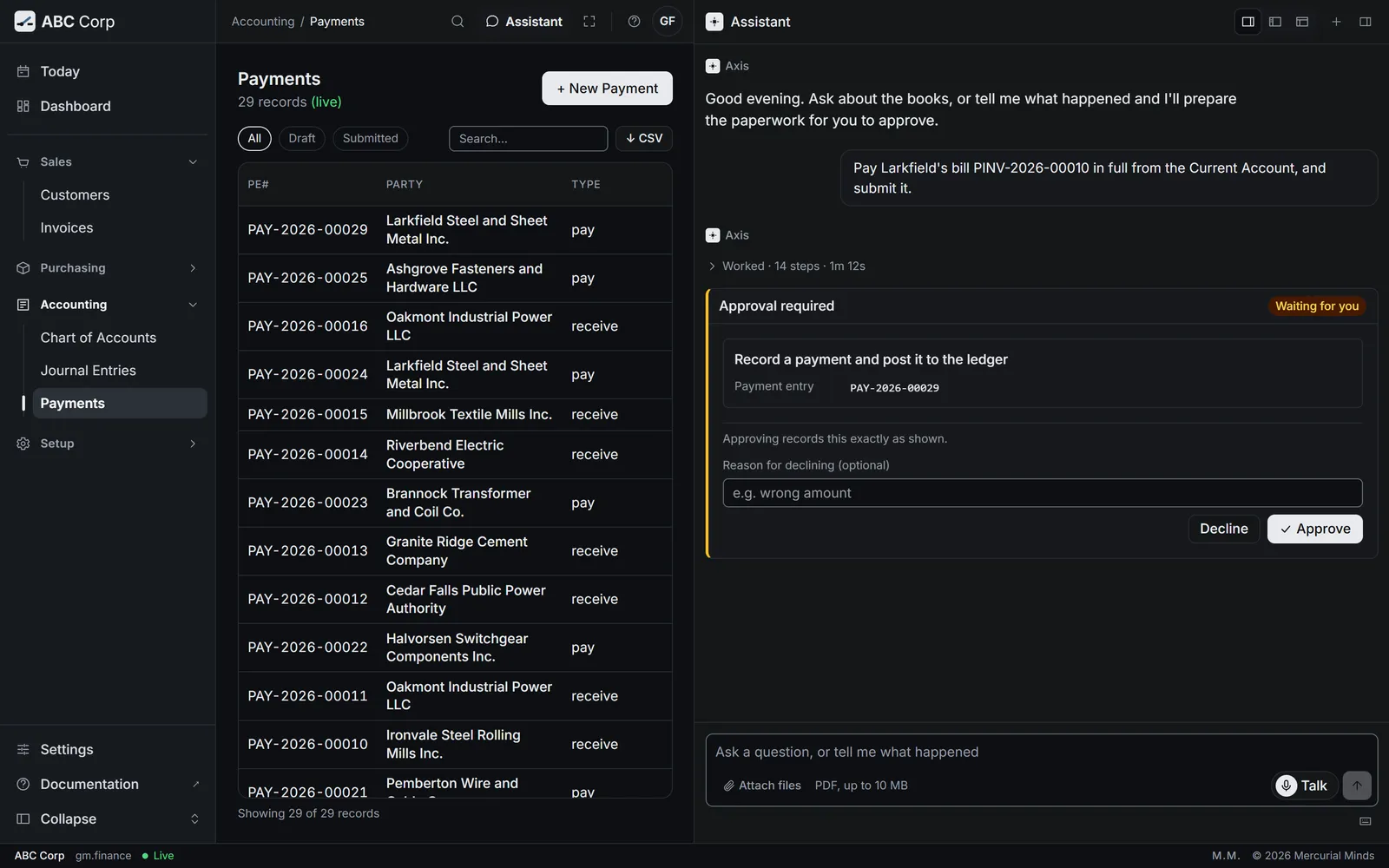This screenshot has height=868, width=1389.
Task: Click the ABC Corp logo icon
Action: click(24, 22)
